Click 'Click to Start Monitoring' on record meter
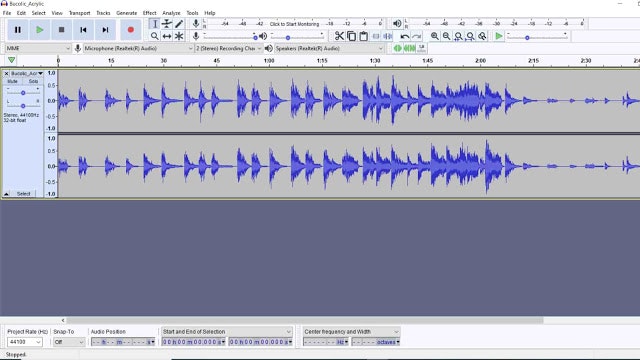 tap(294, 24)
